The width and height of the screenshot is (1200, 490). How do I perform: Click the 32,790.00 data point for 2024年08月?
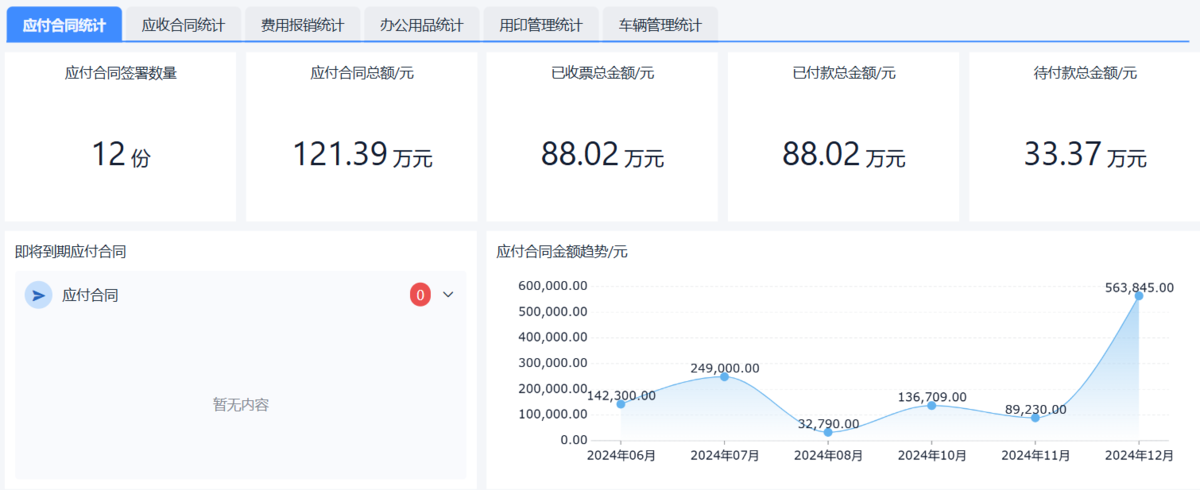click(x=828, y=432)
